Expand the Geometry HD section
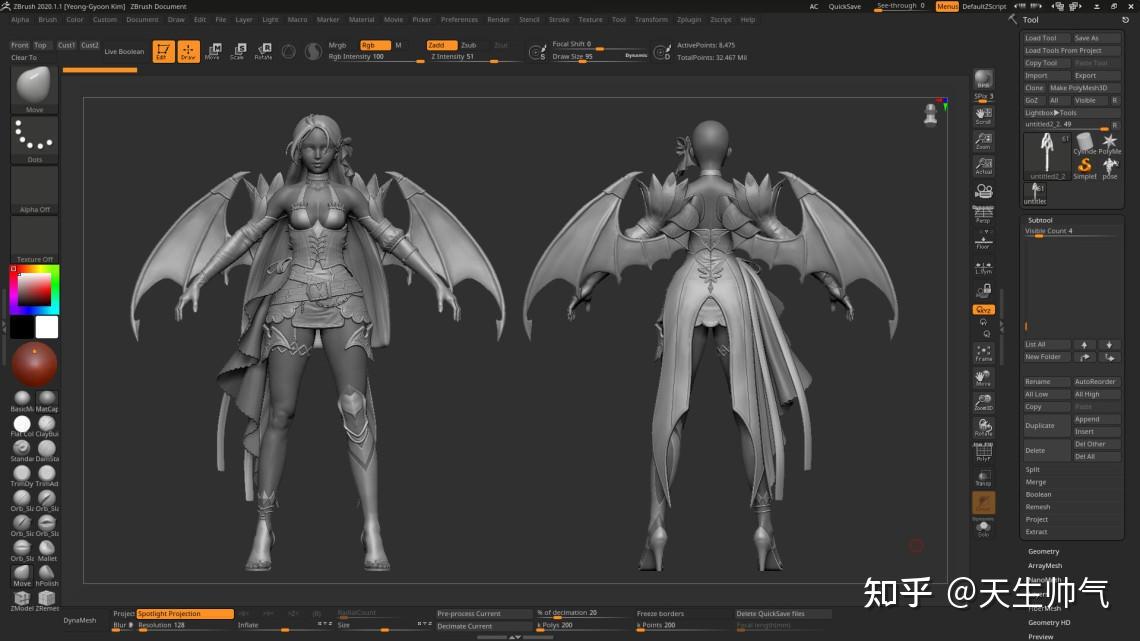The image size is (1140, 641). coord(1048,623)
